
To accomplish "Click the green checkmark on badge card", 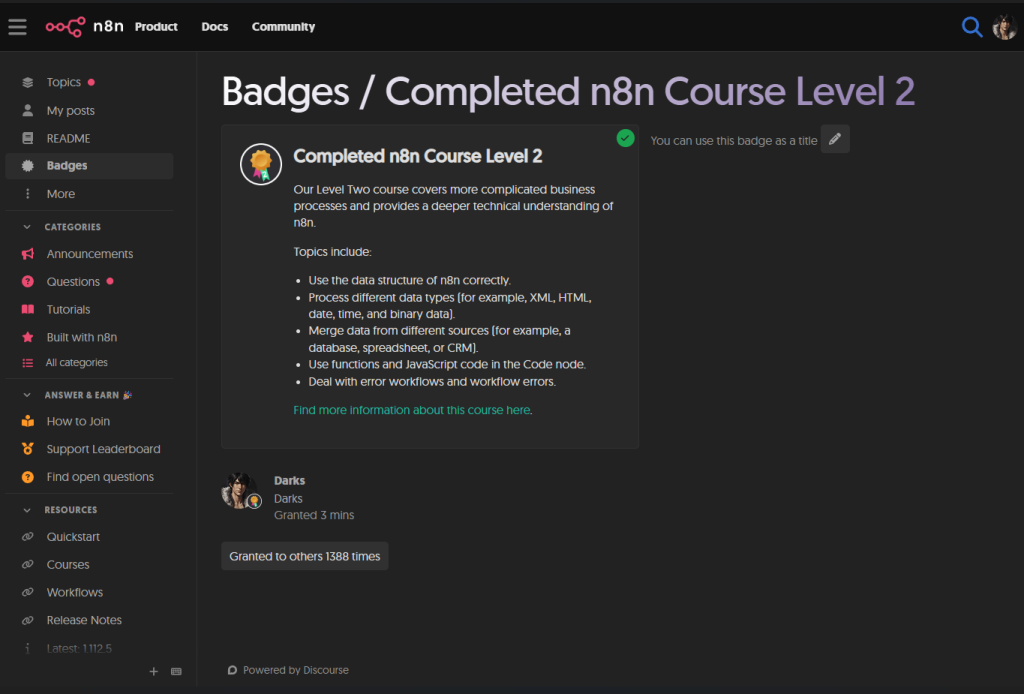I will pos(626,138).
